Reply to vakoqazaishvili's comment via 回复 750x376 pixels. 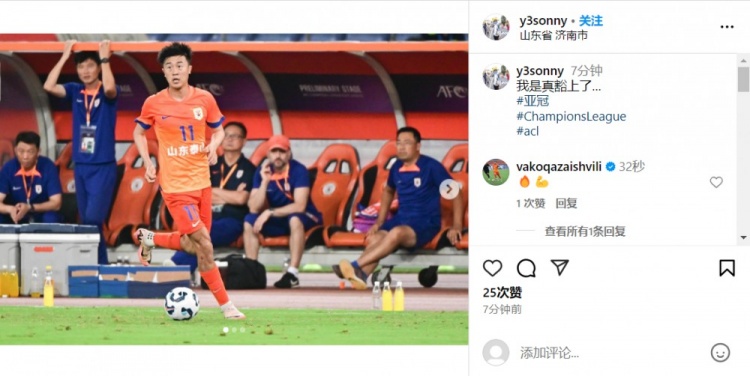(x=566, y=203)
